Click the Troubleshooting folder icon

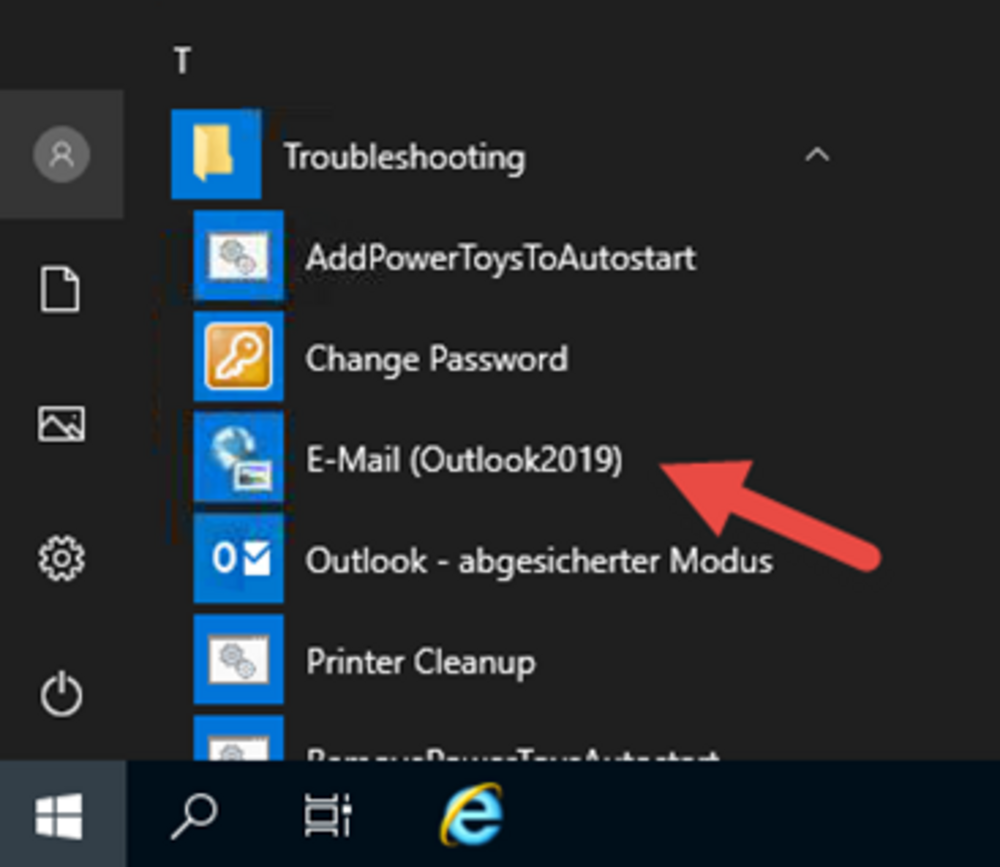(216, 154)
